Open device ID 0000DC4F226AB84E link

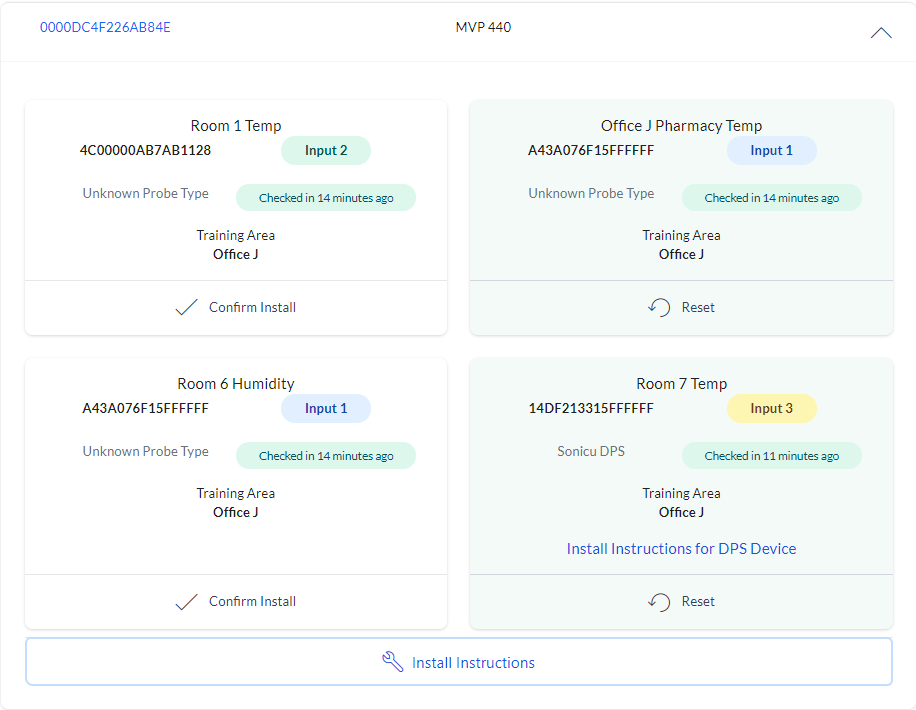coord(105,27)
